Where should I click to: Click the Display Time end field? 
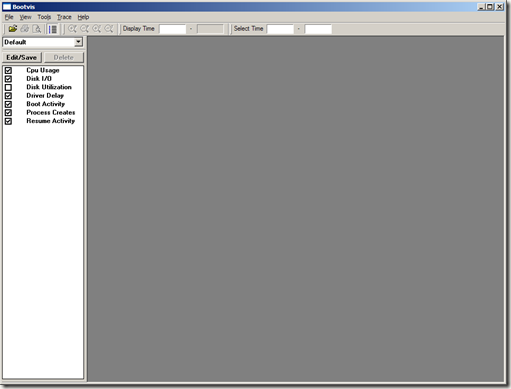(210, 29)
